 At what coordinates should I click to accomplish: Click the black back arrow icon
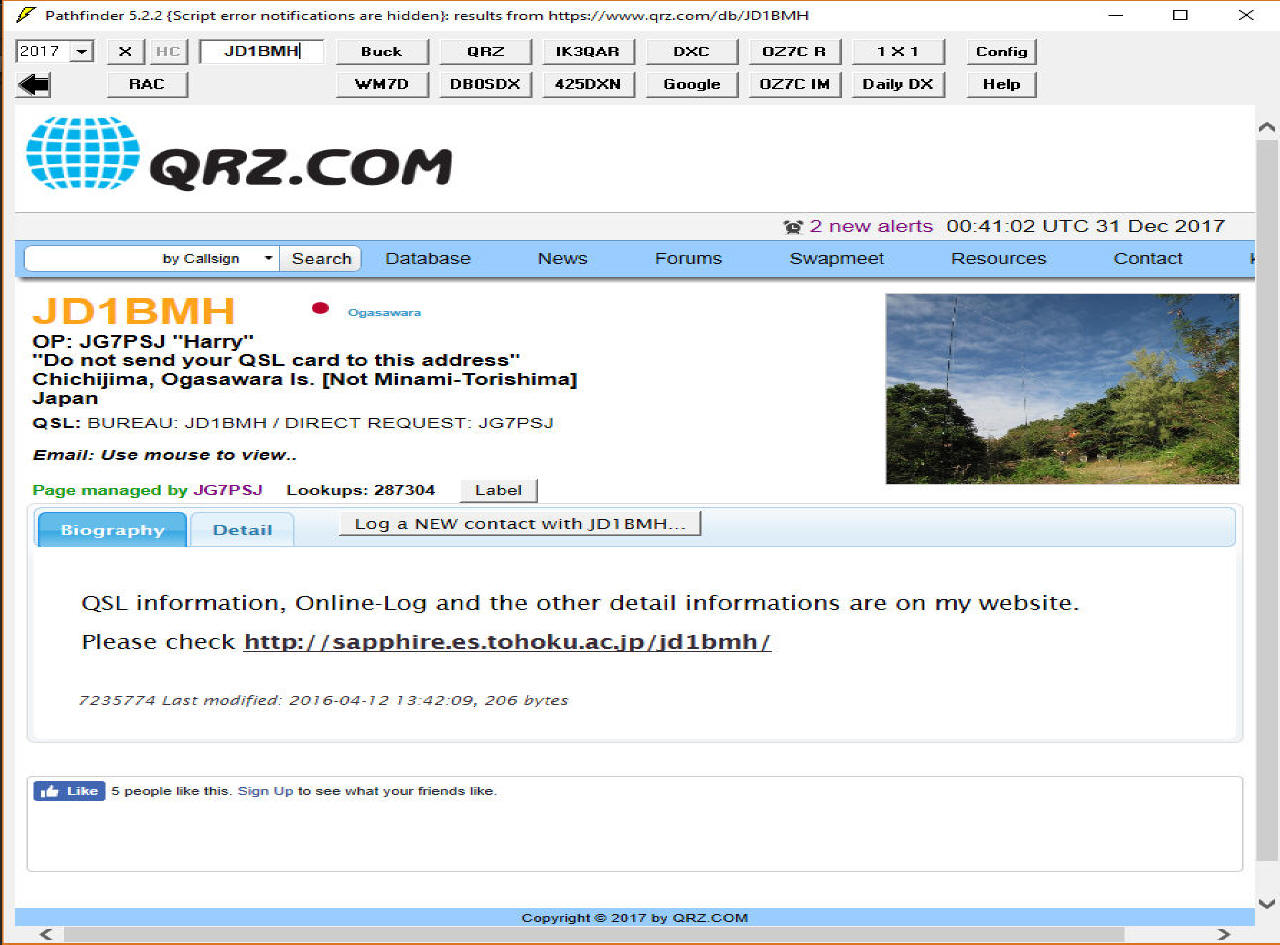(34, 85)
